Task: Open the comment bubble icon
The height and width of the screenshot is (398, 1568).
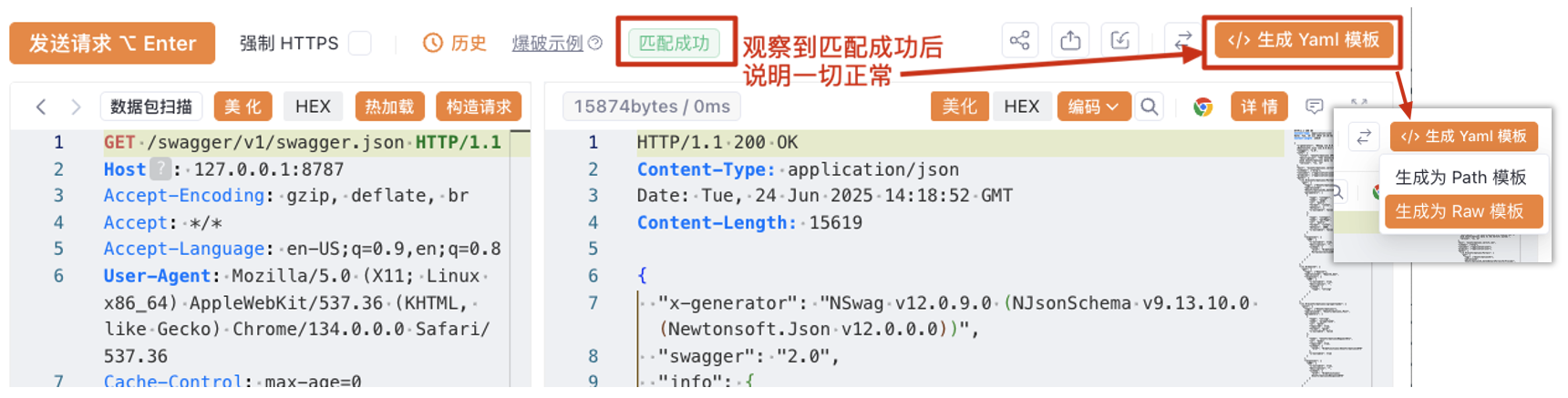Action: (x=1314, y=107)
